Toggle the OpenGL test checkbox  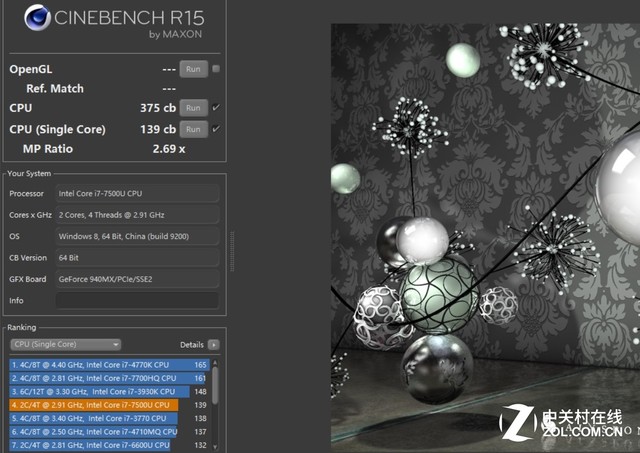click(x=216, y=69)
